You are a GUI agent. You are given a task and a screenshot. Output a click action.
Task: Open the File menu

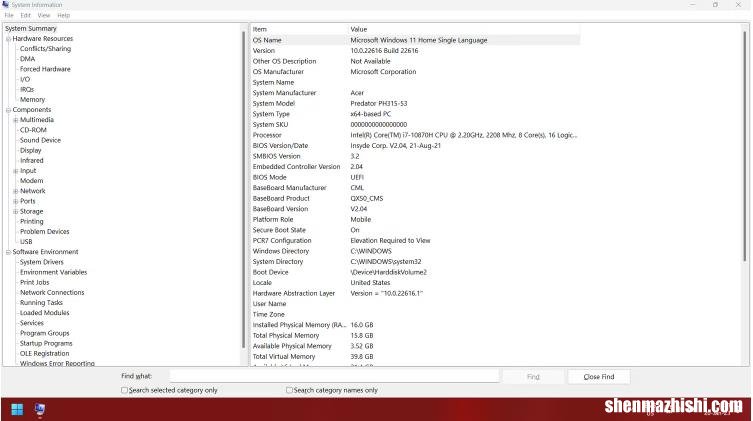[x=9, y=15]
